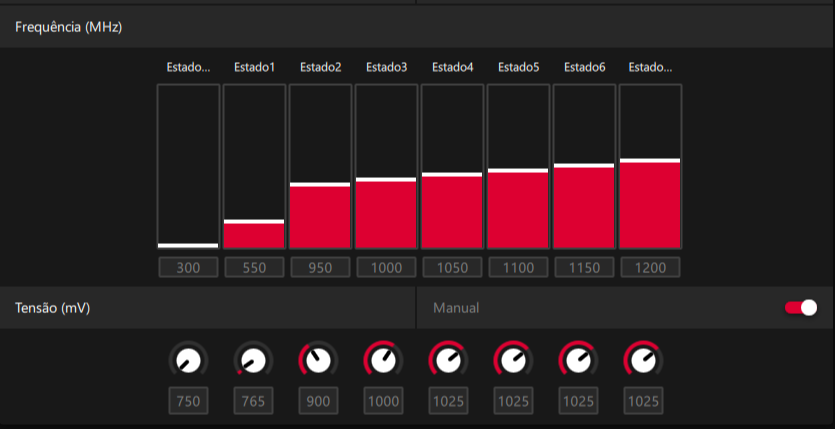Screen dimensions: 835x429
Task: Click the 1200 MHz frequency field
Action: (650, 267)
